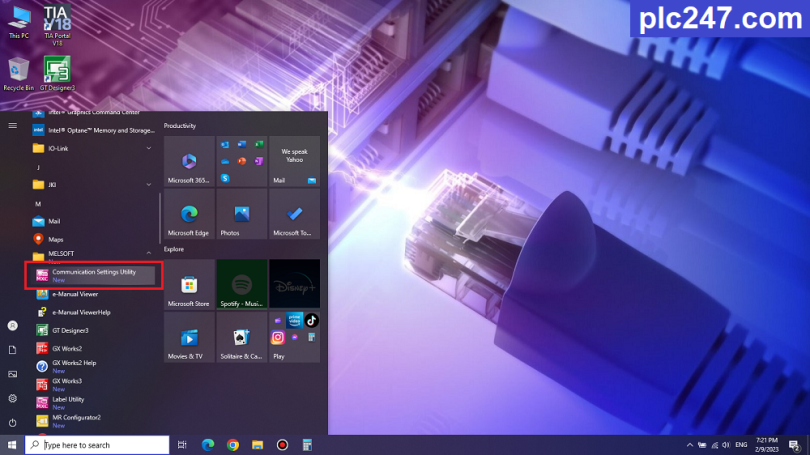
Task: Collapse the MELSOFT folder group
Action: point(149,254)
